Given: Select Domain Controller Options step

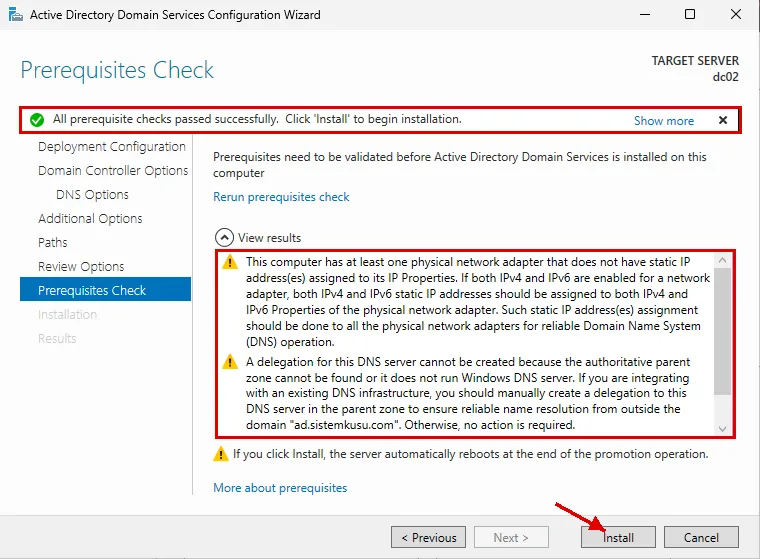Looking at the screenshot, I should coord(113,171).
